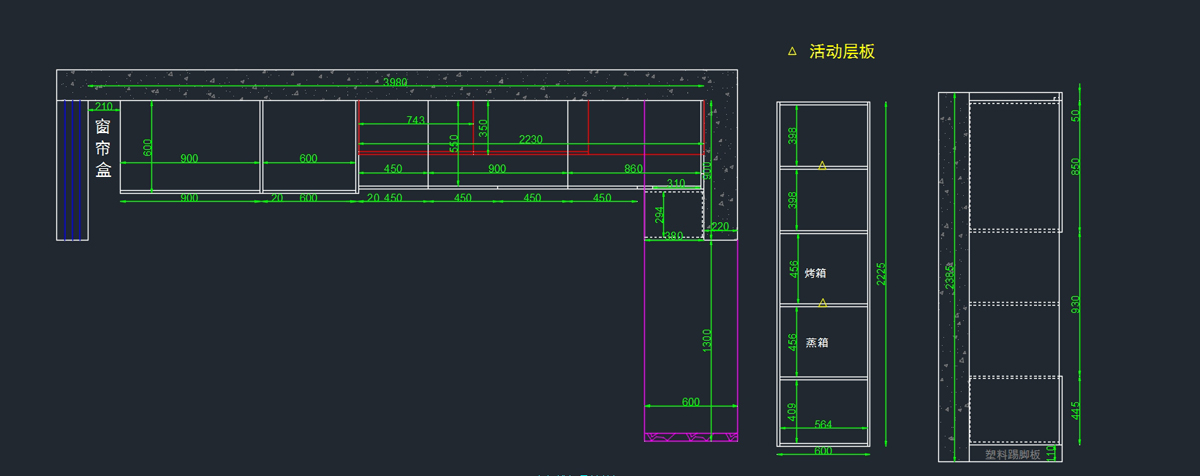Screen dimensions: 1200x476
Task: Select the 445 dimension in side view
Action: pyautogui.click(x=1076, y=410)
